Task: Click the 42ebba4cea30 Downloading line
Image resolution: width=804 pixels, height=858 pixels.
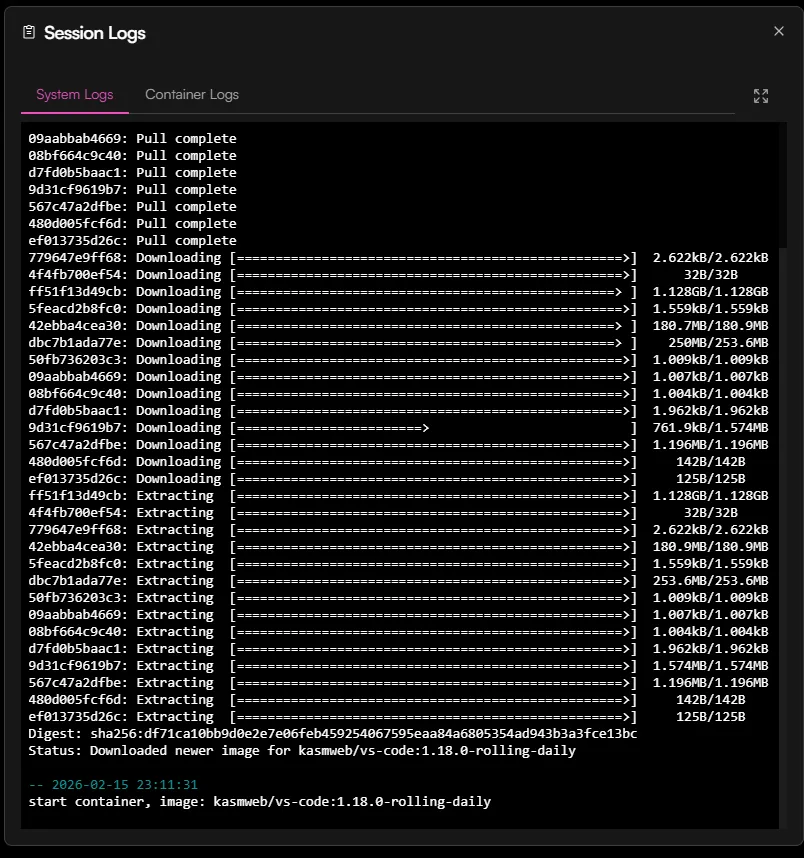Action: tap(398, 325)
